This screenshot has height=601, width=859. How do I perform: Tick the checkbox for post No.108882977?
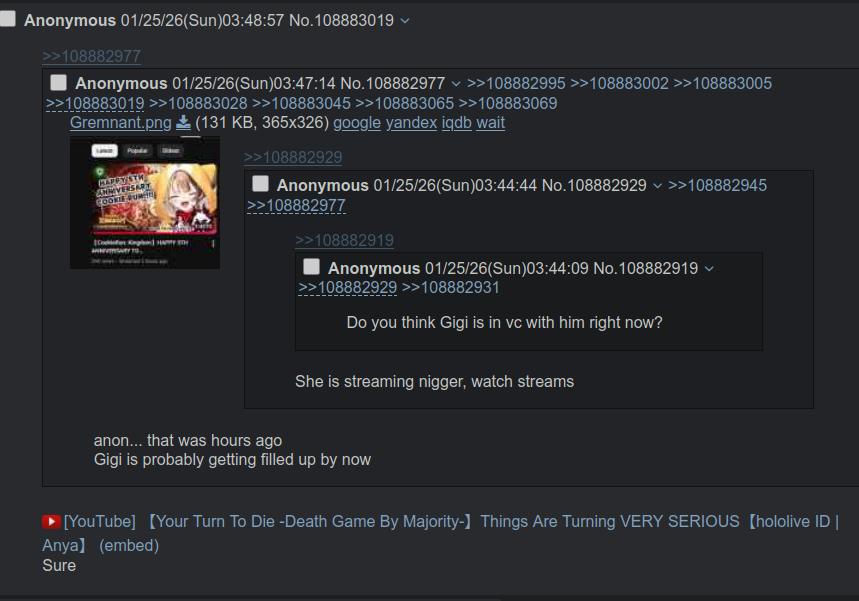pos(59,83)
